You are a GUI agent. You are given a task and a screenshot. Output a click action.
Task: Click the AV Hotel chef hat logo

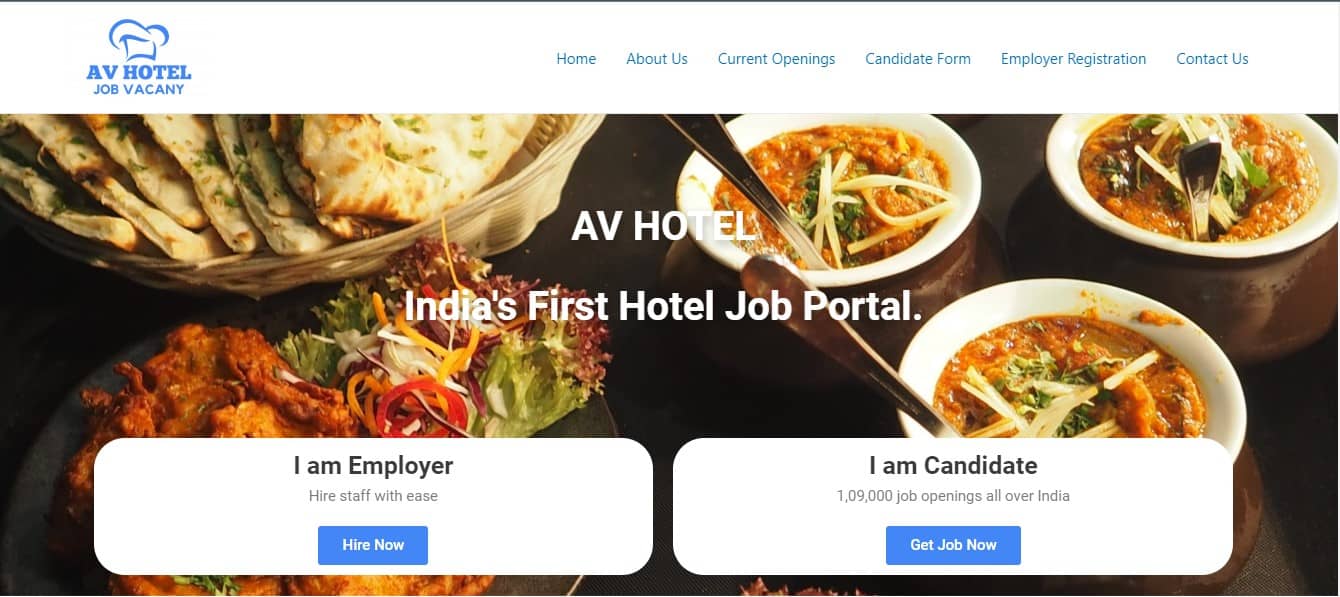(x=138, y=58)
